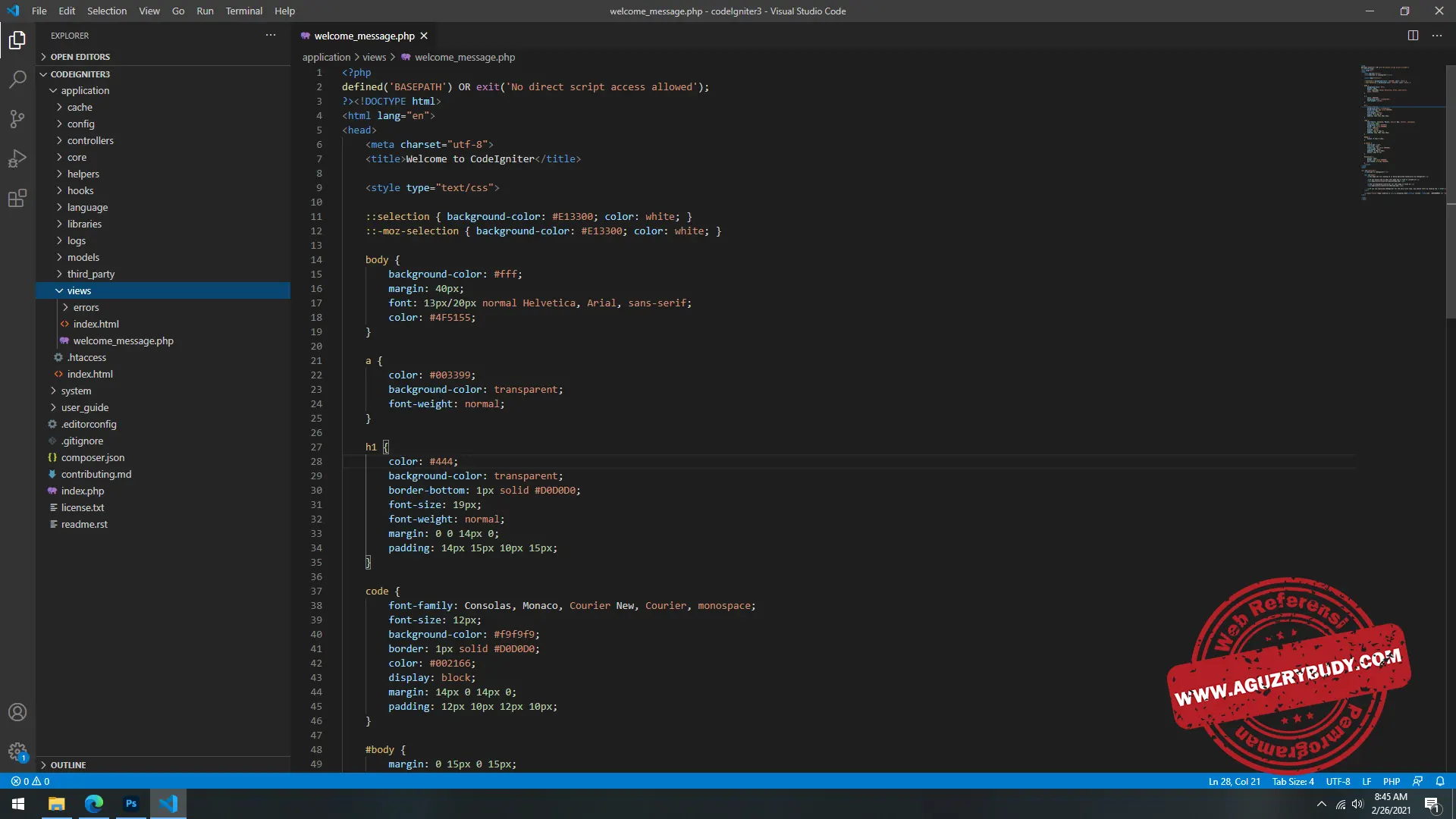
Task: Open Explorer panel views and more actions
Action: (271, 35)
